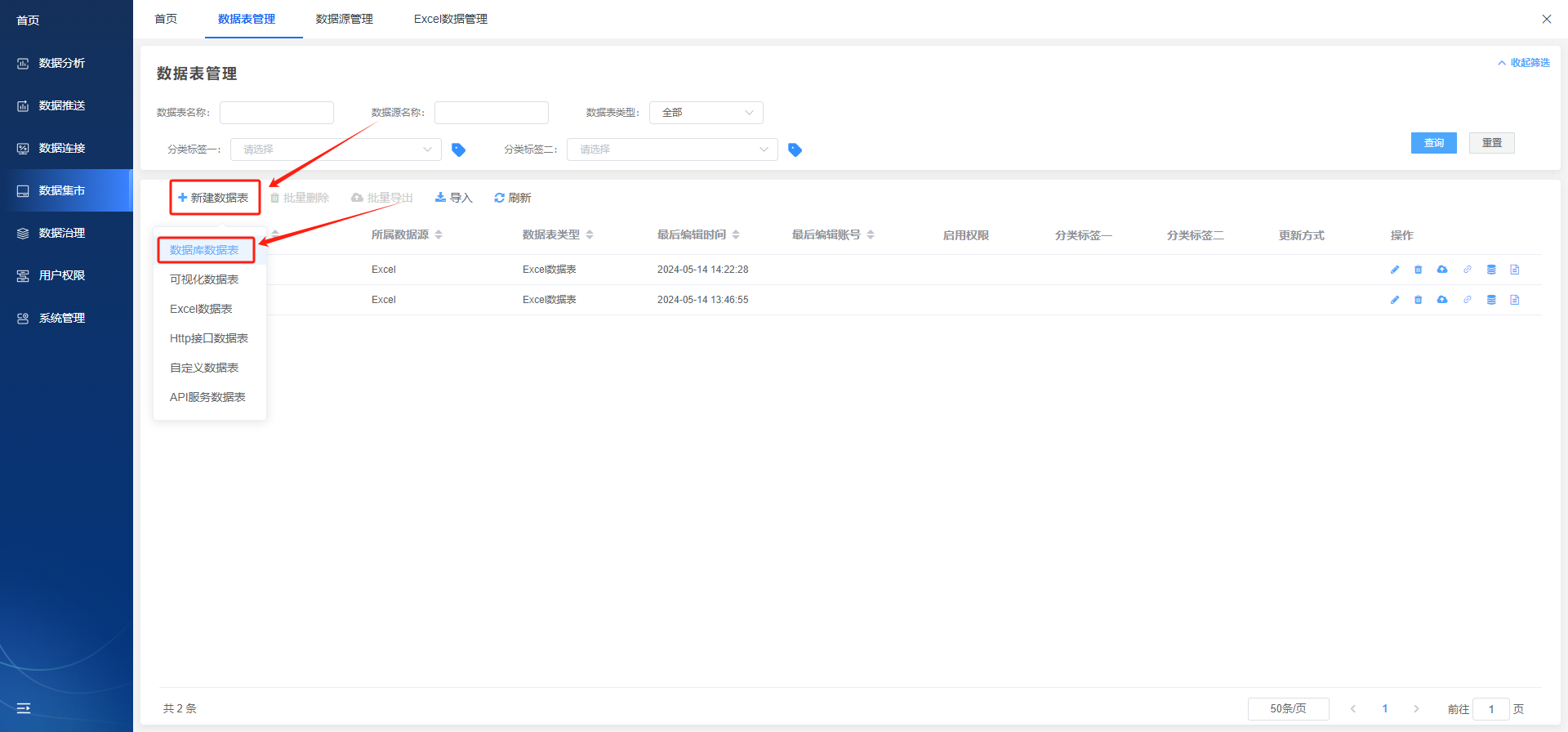Image resolution: width=1568 pixels, height=732 pixels.
Task: Click 首页 at sidebar top
Action: 28,20
